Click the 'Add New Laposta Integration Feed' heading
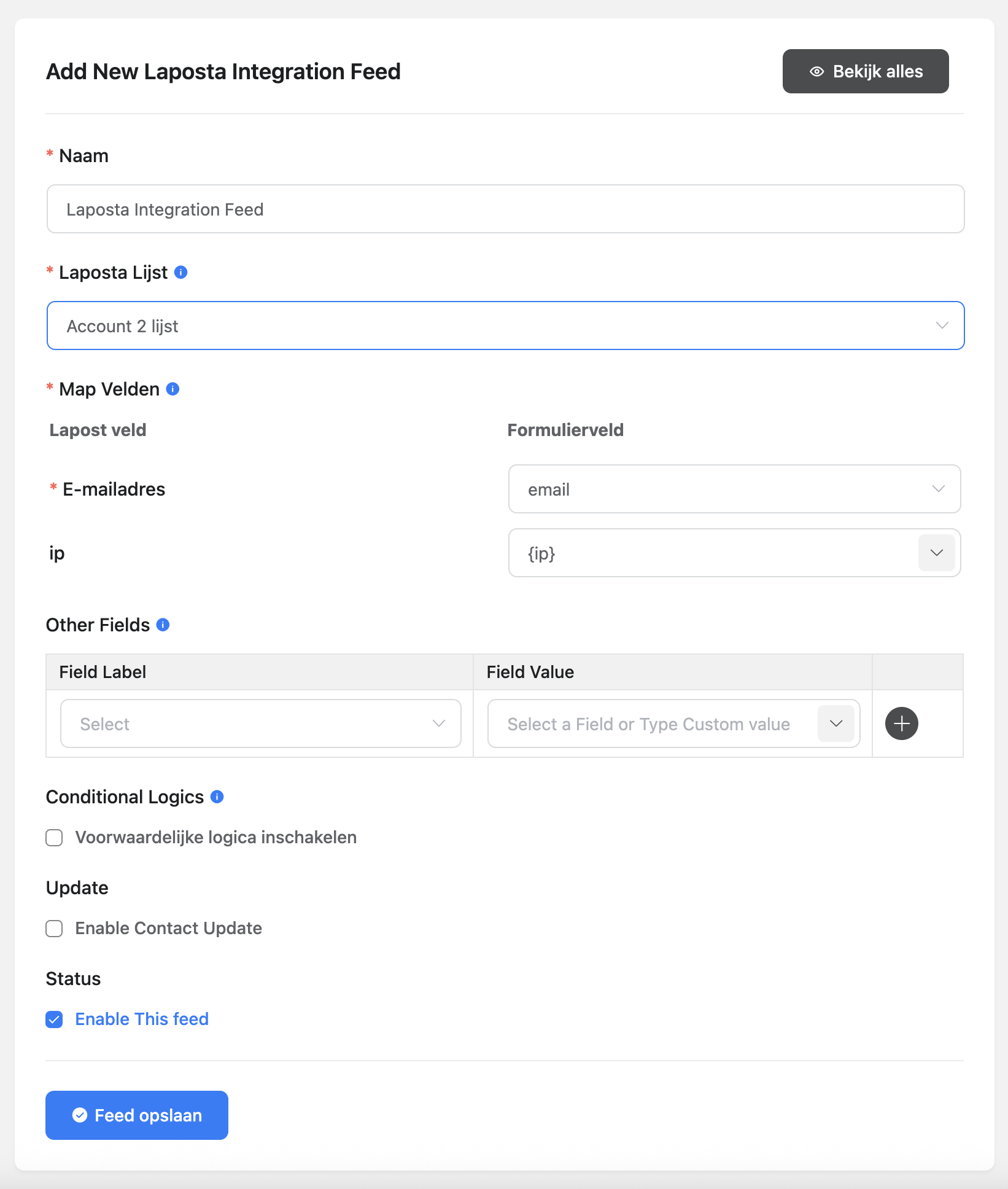This screenshot has width=1008, height=1189. 223,71
